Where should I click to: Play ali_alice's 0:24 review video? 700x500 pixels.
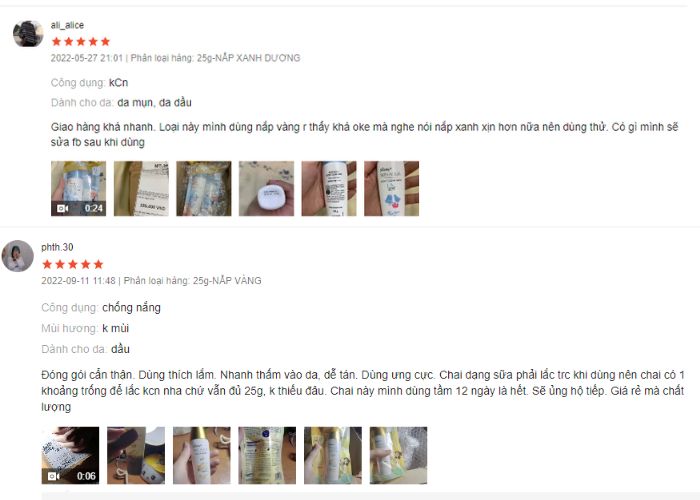pos(79,188)
